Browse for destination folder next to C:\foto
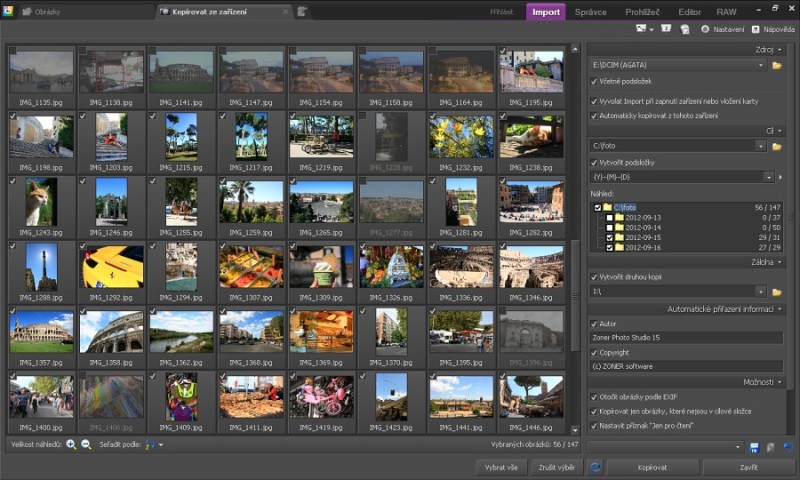800x480 pixels. coord(776,146)
